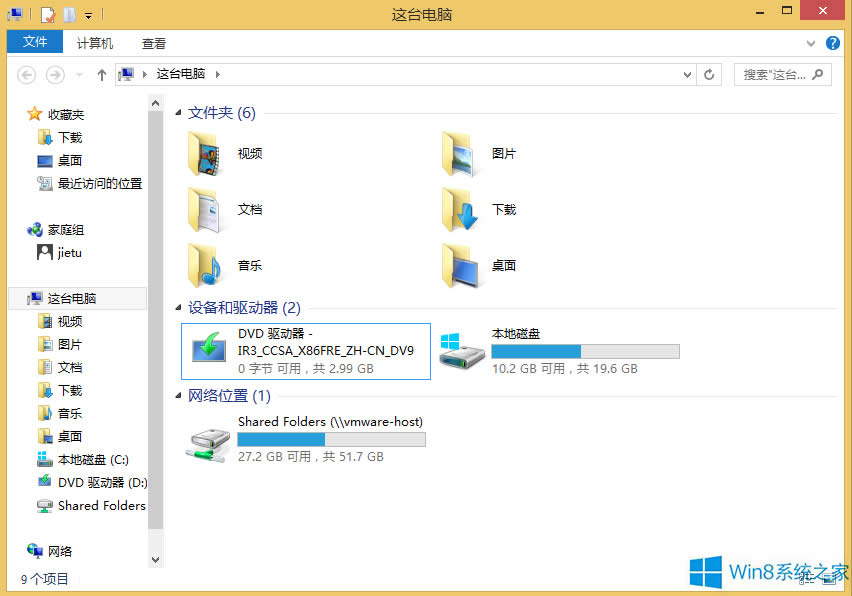Select jietu under 家庭组 in sidebar
This screenshot has height=596, width=852.
63,253
